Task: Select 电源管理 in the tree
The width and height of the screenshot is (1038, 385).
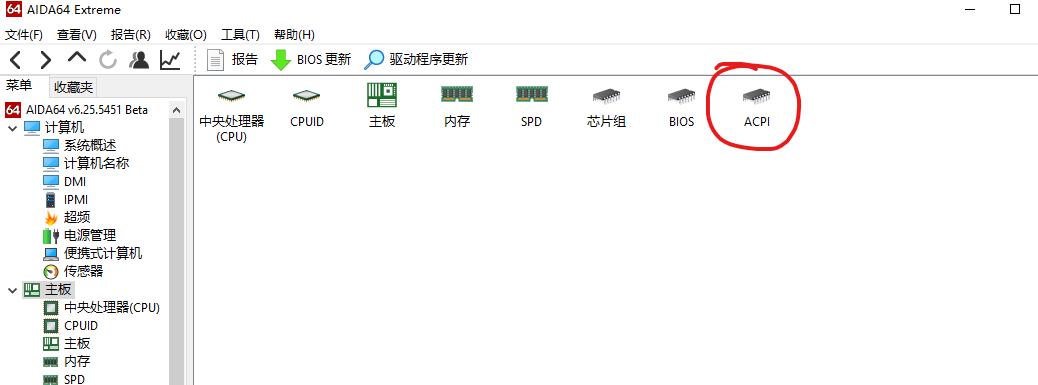Action: click(79, 235)
